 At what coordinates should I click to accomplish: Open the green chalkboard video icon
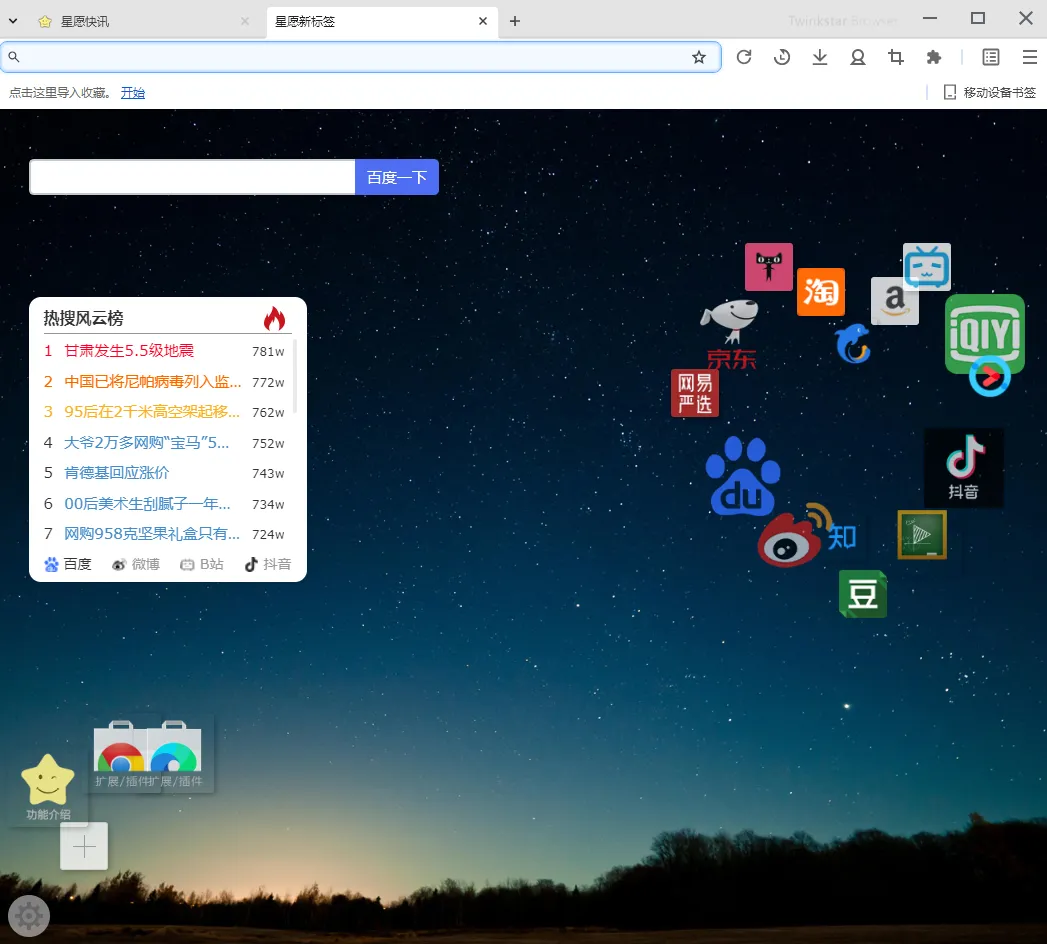coord(922,535)
